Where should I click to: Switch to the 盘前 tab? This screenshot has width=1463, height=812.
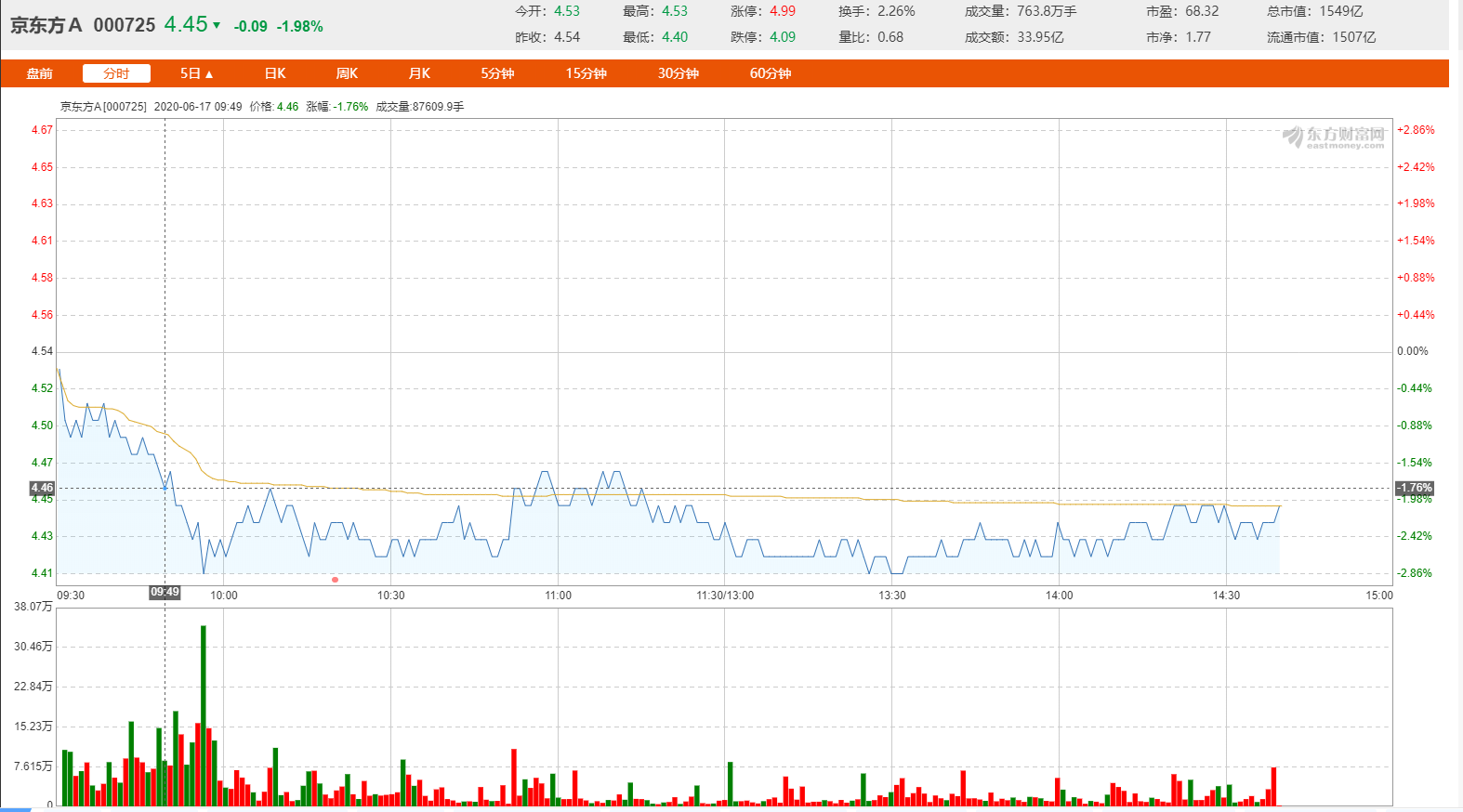(39, 73)
